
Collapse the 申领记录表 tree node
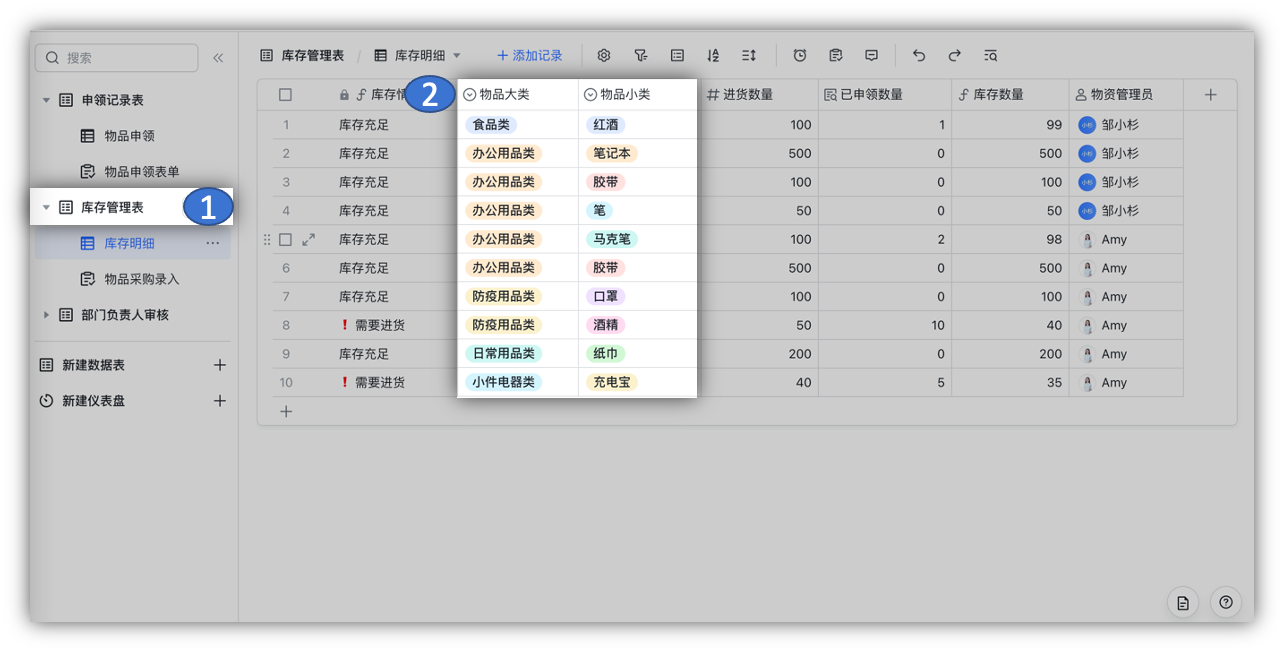(x=46, y=100)
